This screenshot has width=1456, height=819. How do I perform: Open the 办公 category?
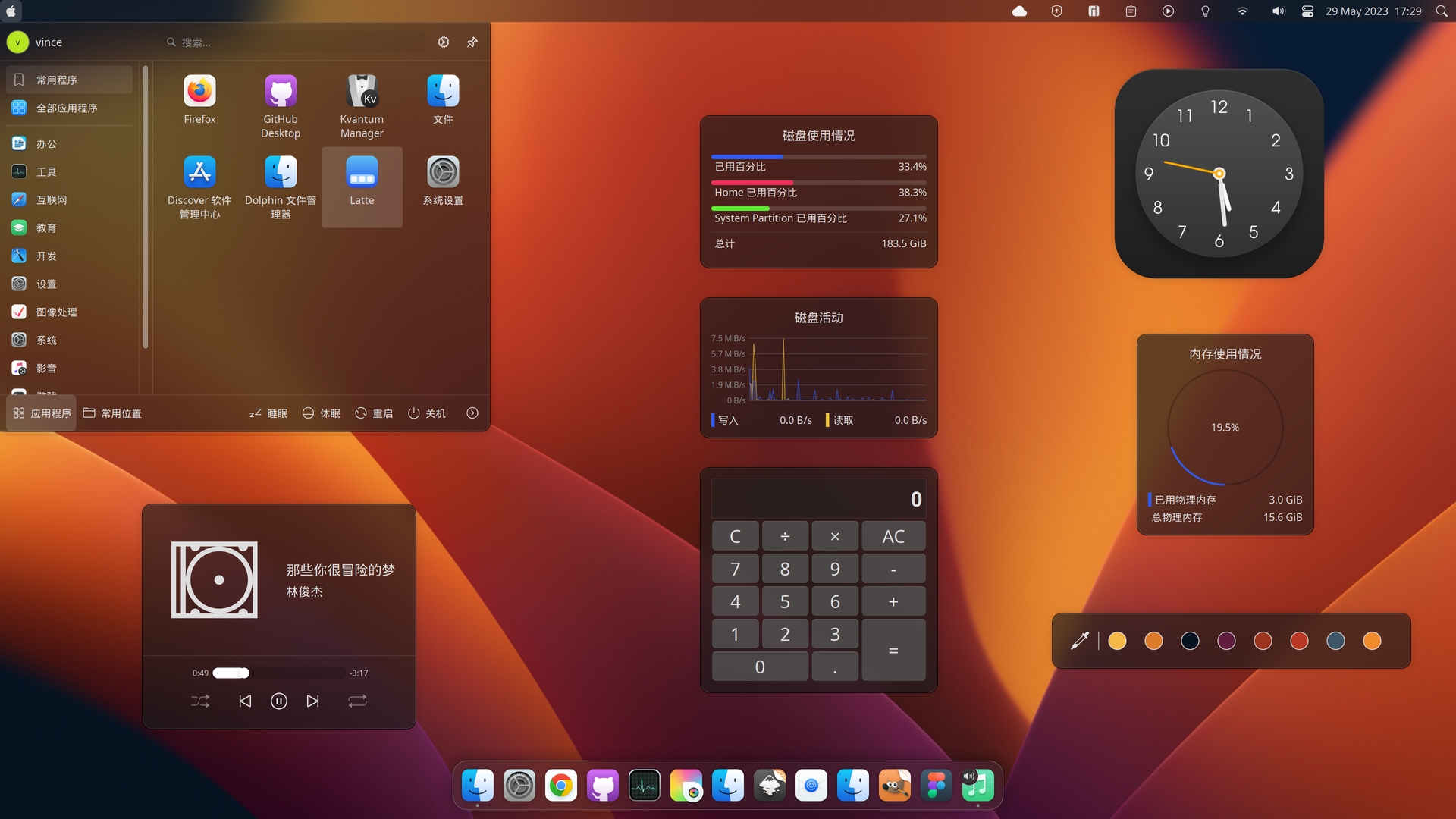click(x=69, y=143)
